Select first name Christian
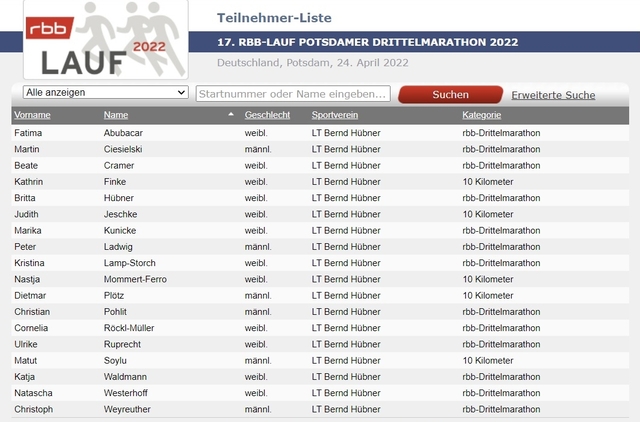The image size is (640, 422). tap(32, 312)
